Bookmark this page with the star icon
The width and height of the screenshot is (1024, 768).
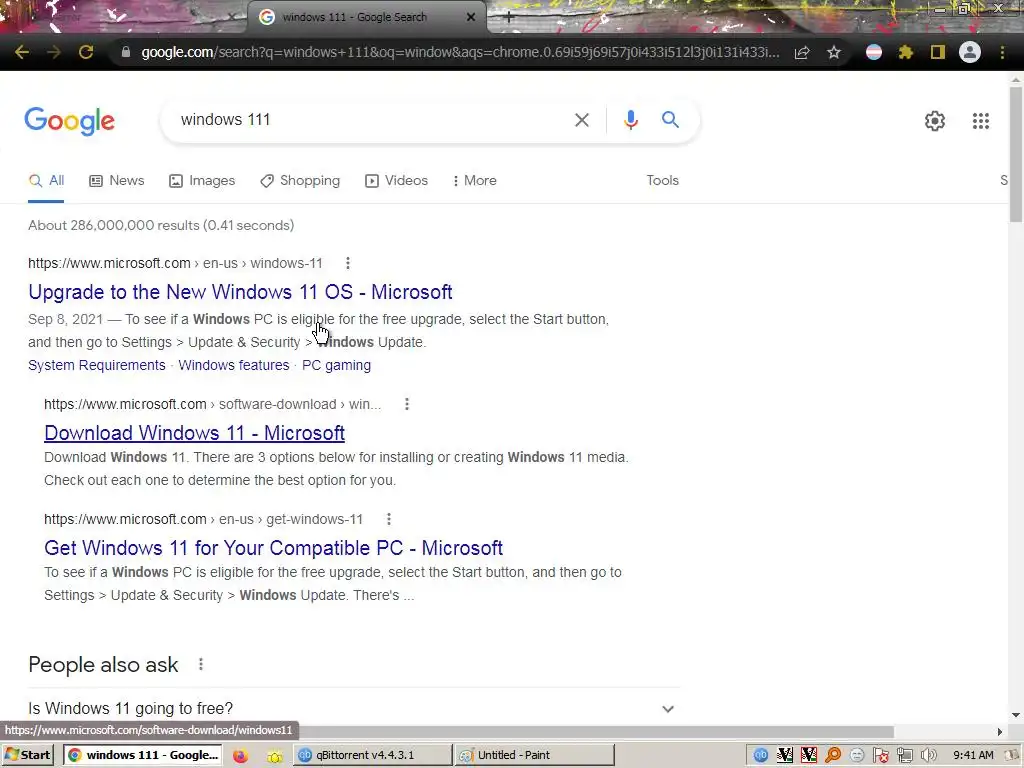pyautogui.click(x=833, y=52)
